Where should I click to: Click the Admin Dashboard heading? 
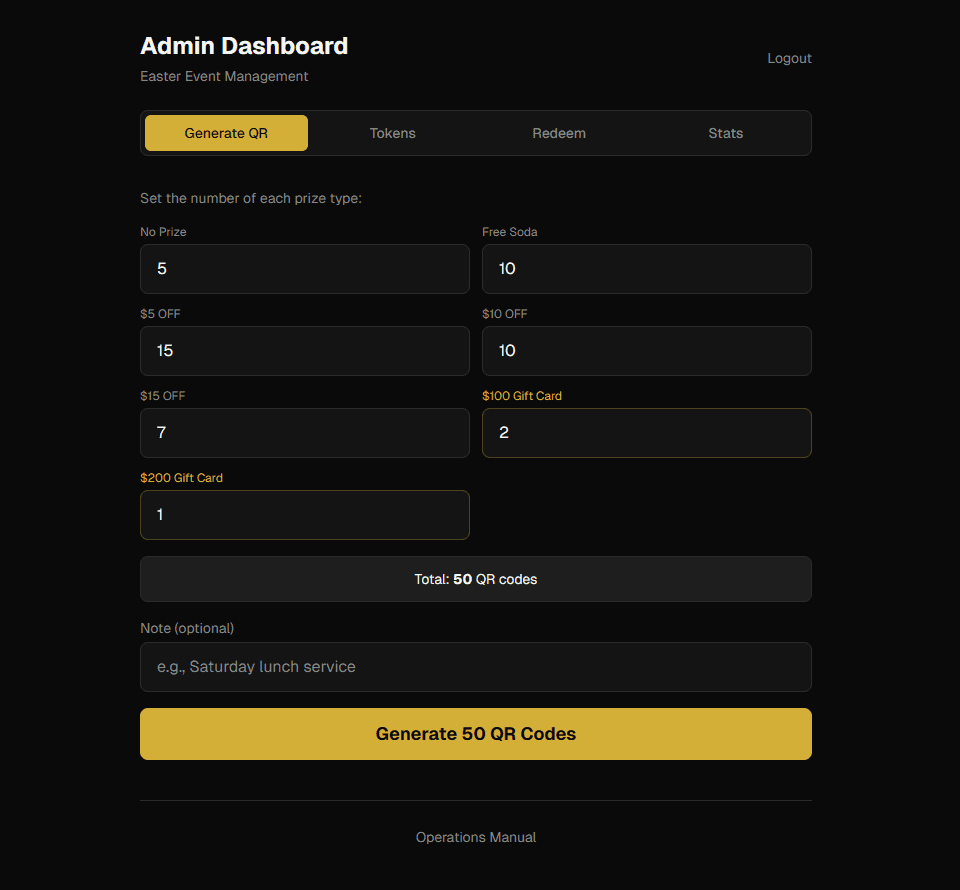coord(243,45)
